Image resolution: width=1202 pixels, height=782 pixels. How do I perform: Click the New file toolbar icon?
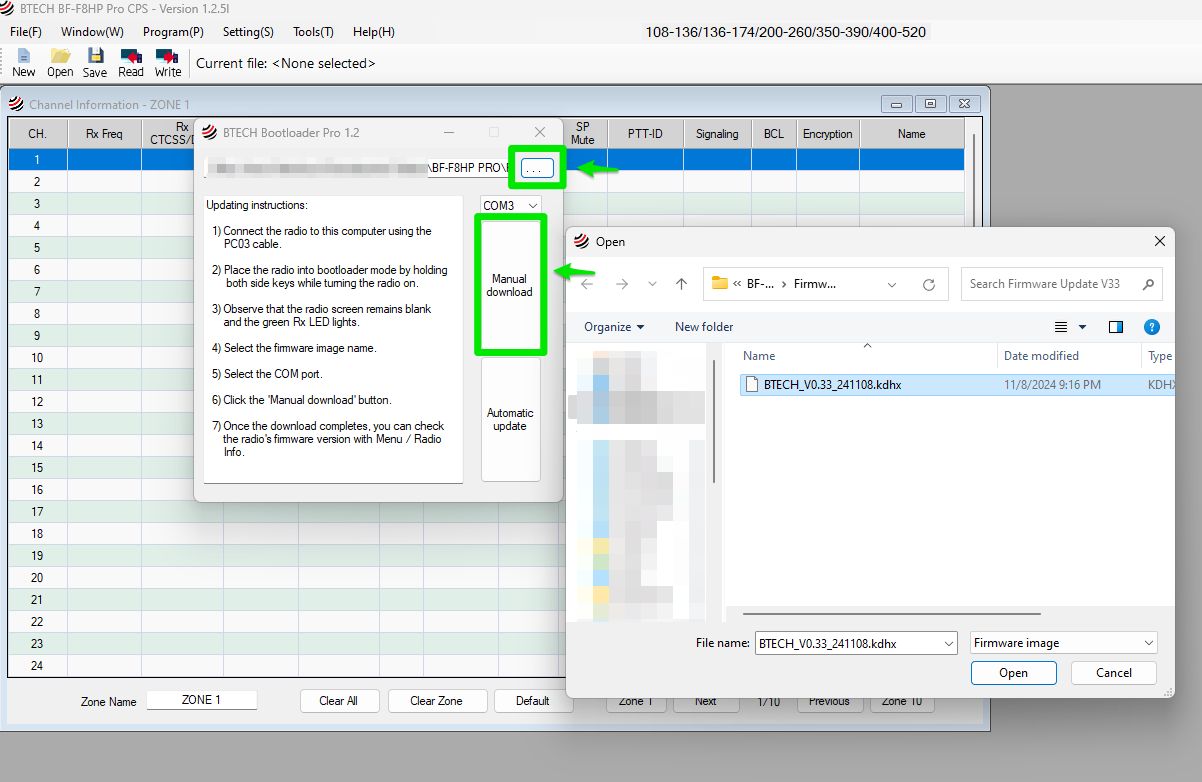[23, 62]
